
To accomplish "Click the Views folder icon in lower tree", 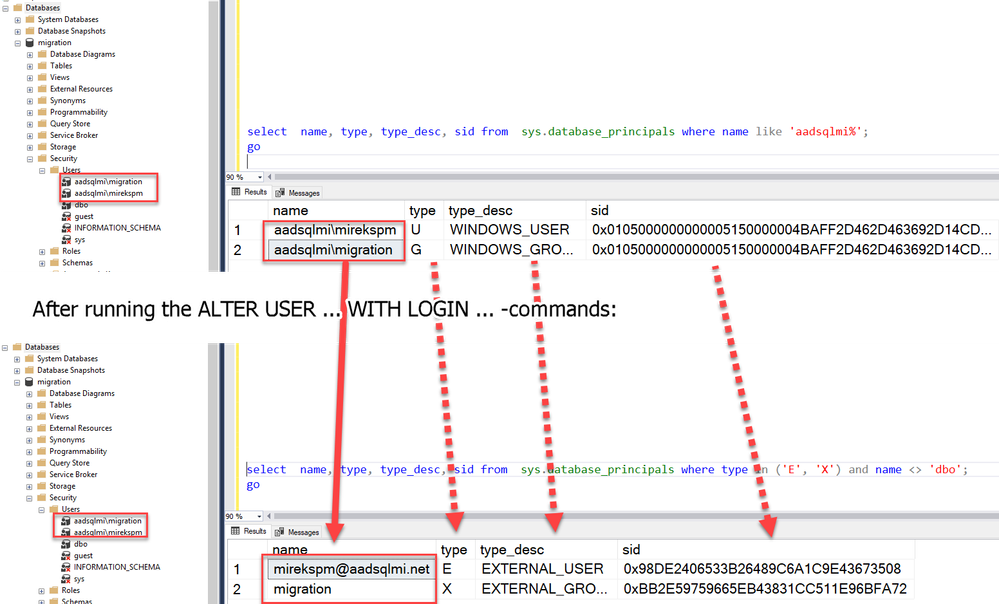I will click(41, 417).
